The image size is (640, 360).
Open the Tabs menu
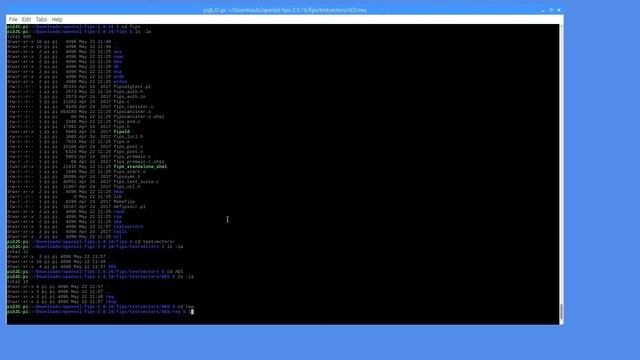[x=41, y=20]
